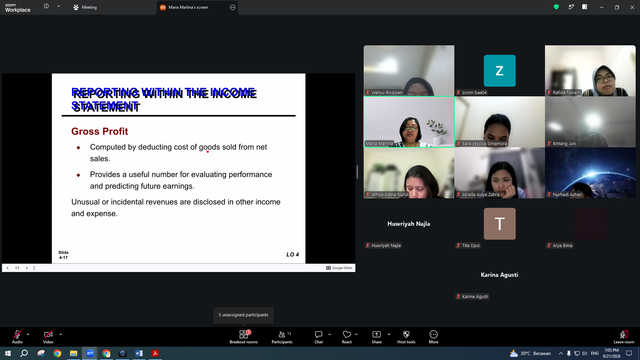Select Maria Marlina's highlighted video tile

pyautogui.click(x=409, y=122)
